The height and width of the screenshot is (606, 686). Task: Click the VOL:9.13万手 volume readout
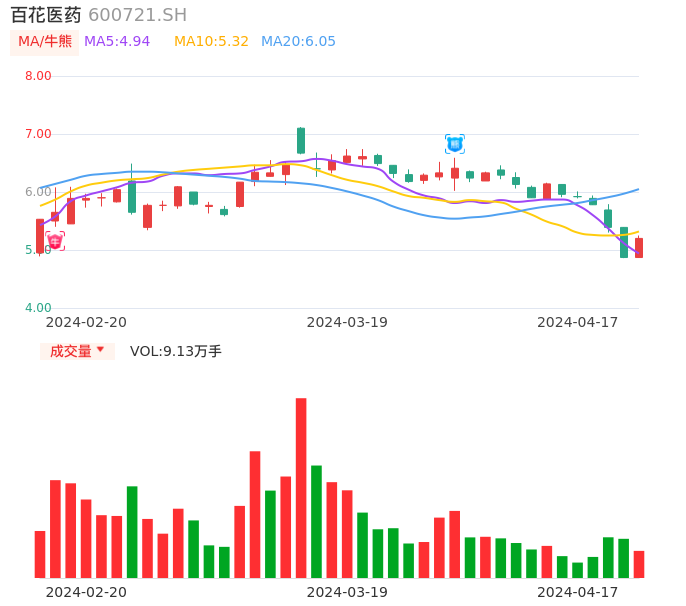(176, 351)
